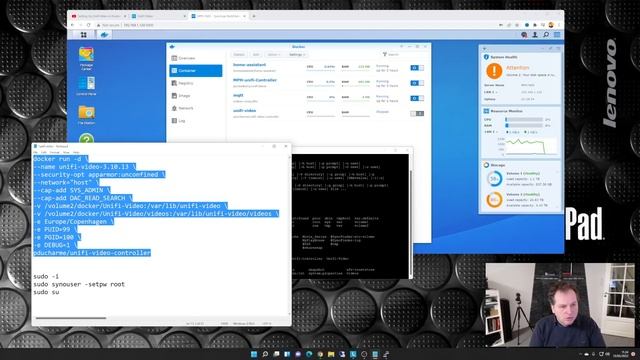Open File Station desktop icon
This screenshot has width=640, height=360.
(87, 115)
